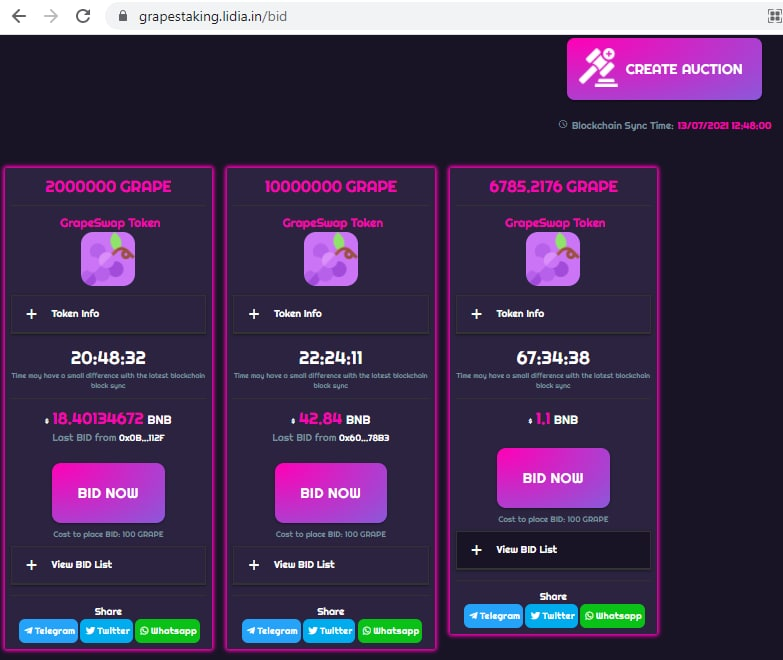Expand Token Info in 6785.2176 GRAPE card
Screen dimensions: 783x660
[x=553, y=314]
